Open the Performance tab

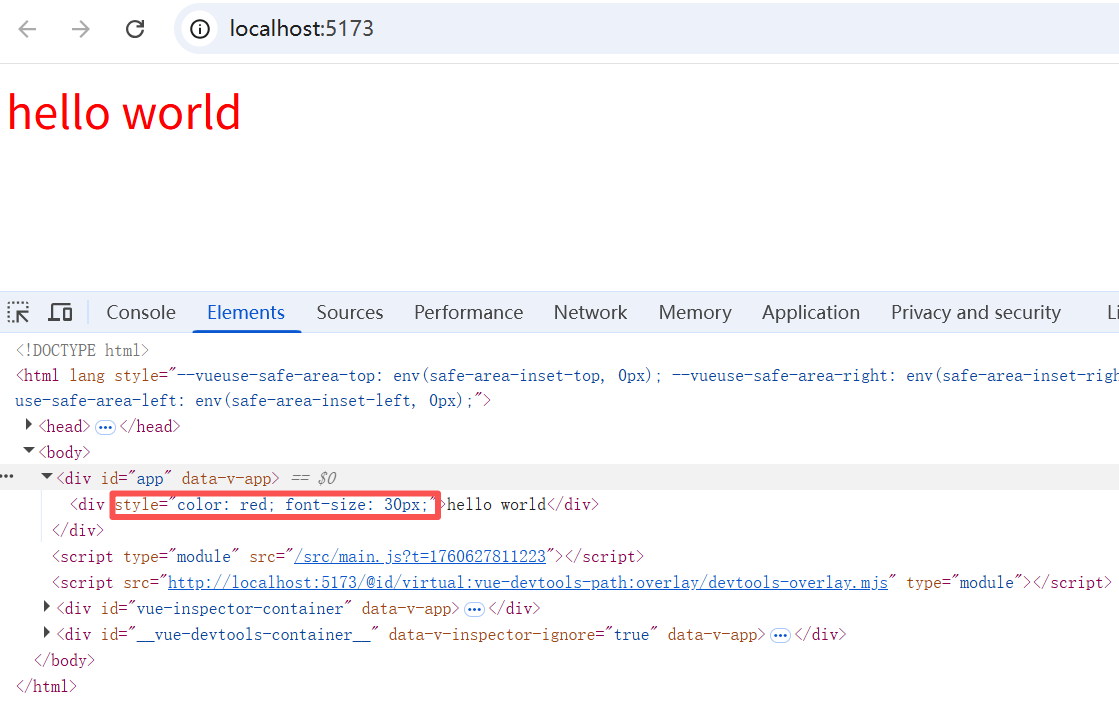(x=468, y=313)
